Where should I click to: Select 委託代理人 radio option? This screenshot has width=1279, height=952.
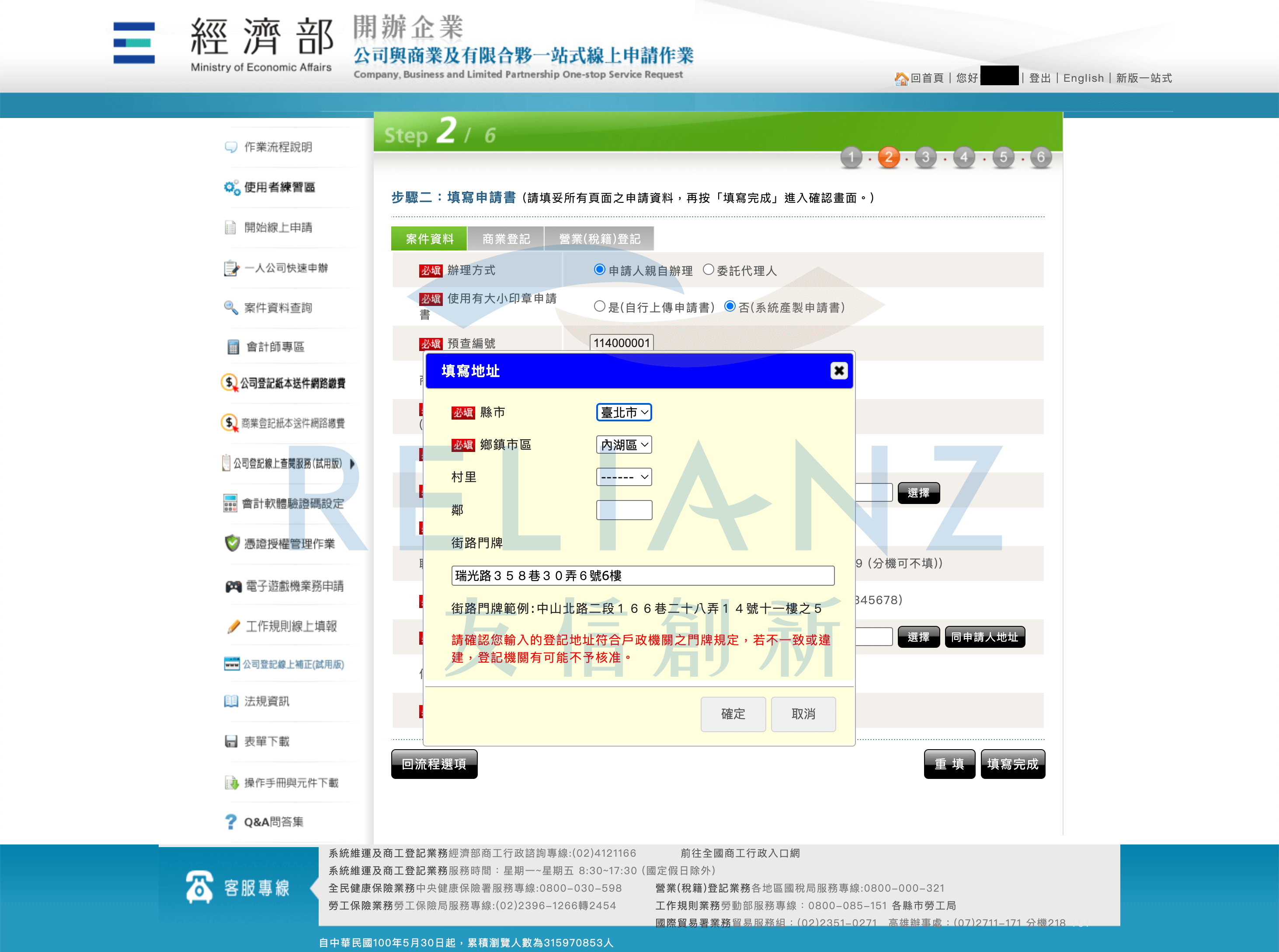click(709, 270)
